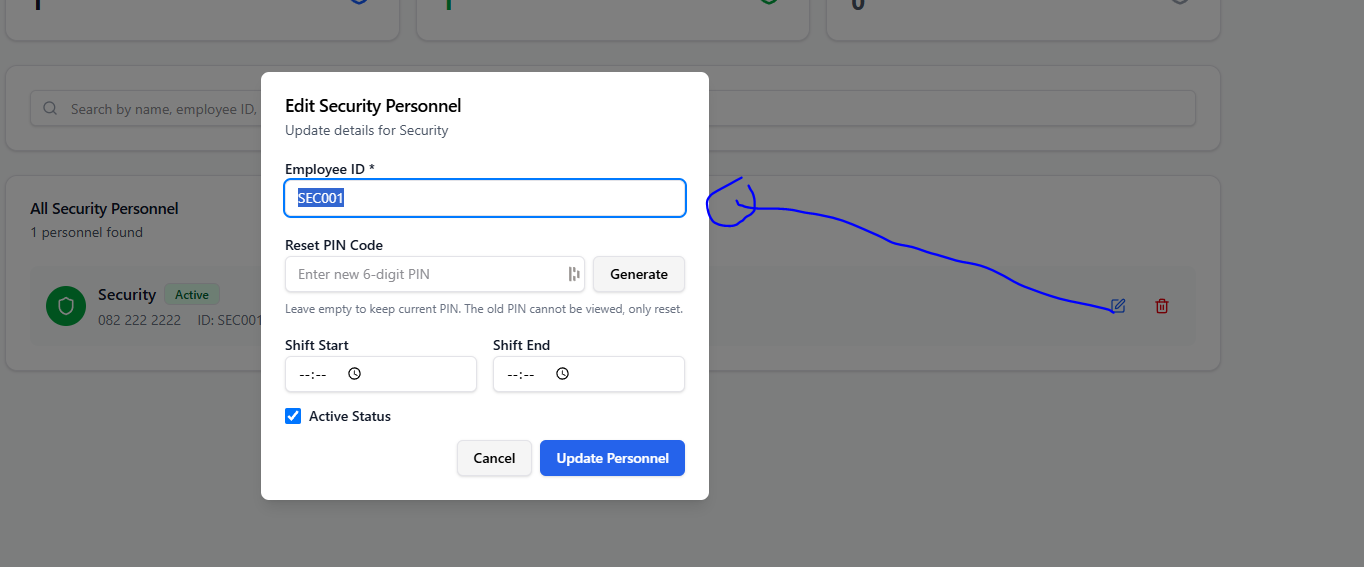Click the green Active status badge
The height and width of the screenshot is (567, 1364).
click(x=192, y=295)
